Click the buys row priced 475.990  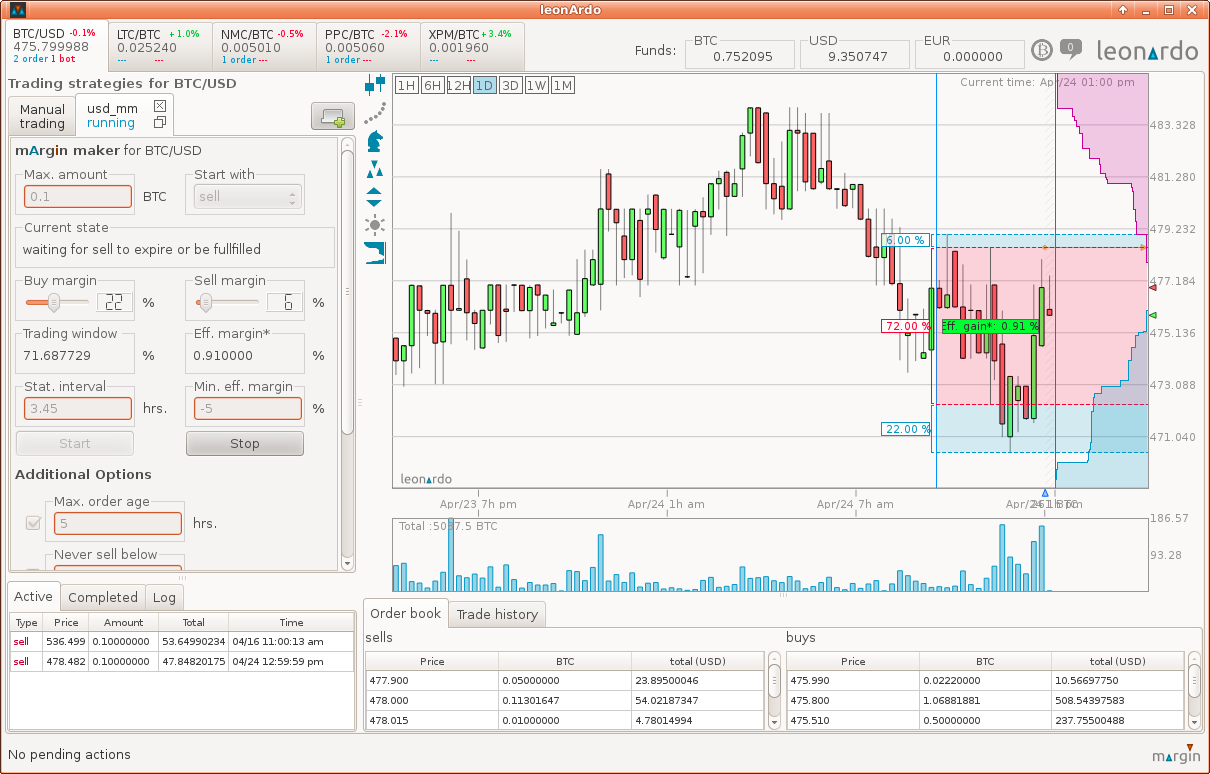985,680
